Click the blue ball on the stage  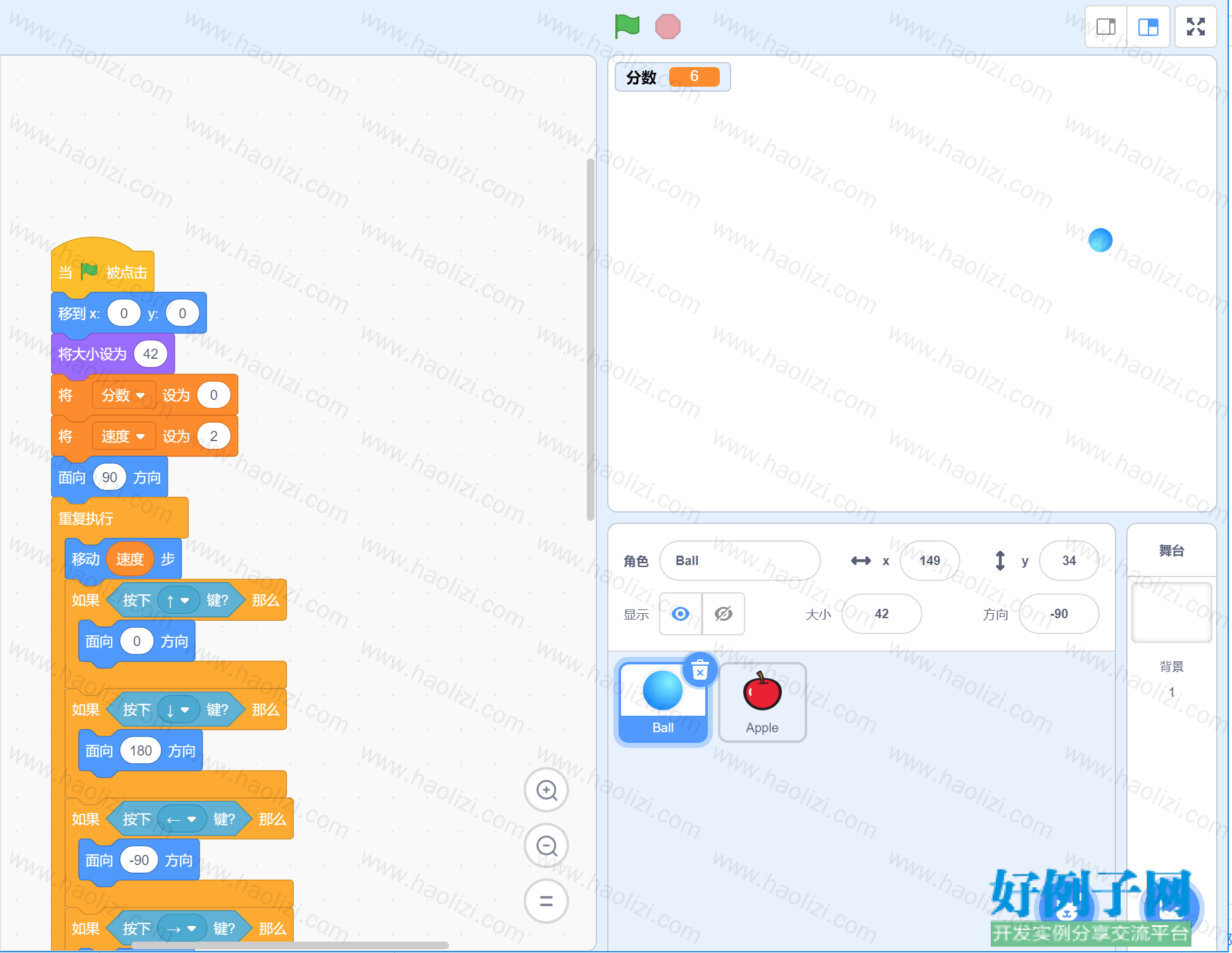[x=1100, y=240]
